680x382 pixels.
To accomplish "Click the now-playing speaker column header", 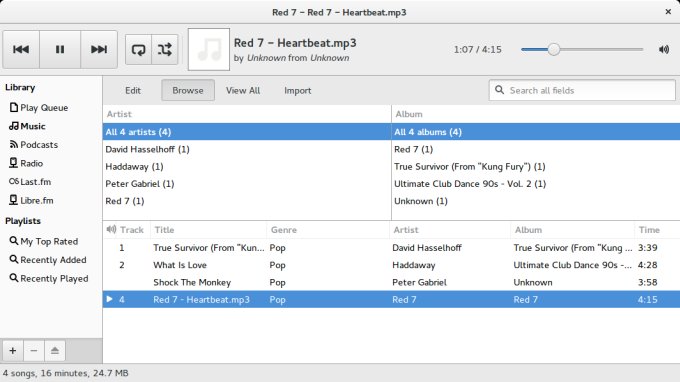I will pos(111,229).
